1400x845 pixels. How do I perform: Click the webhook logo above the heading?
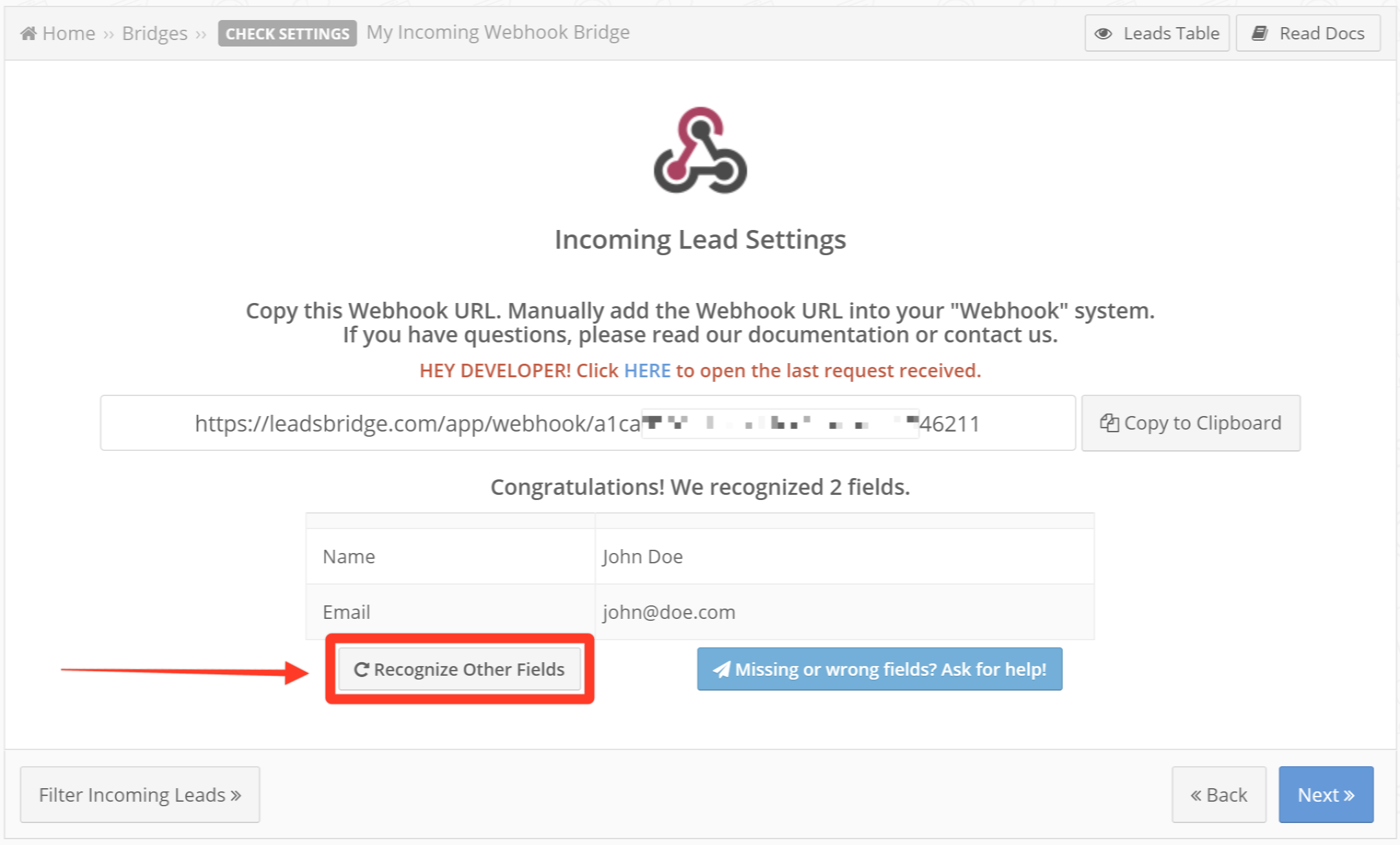point(700,150)
